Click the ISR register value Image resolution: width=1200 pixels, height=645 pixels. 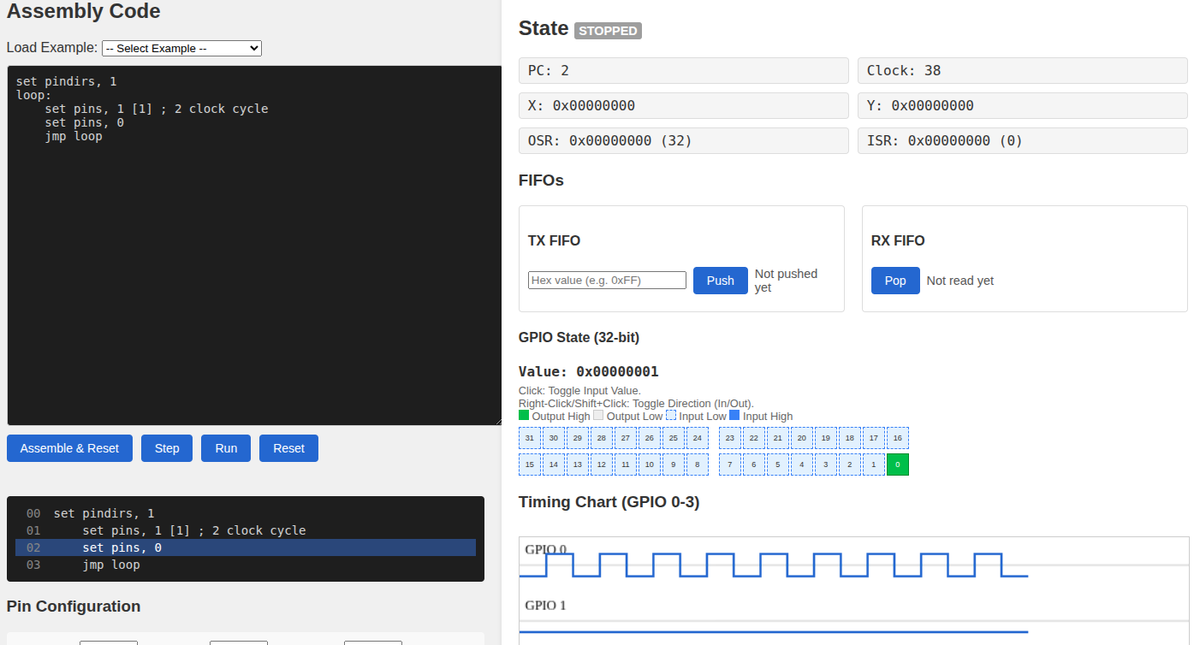pos(1022,140)
